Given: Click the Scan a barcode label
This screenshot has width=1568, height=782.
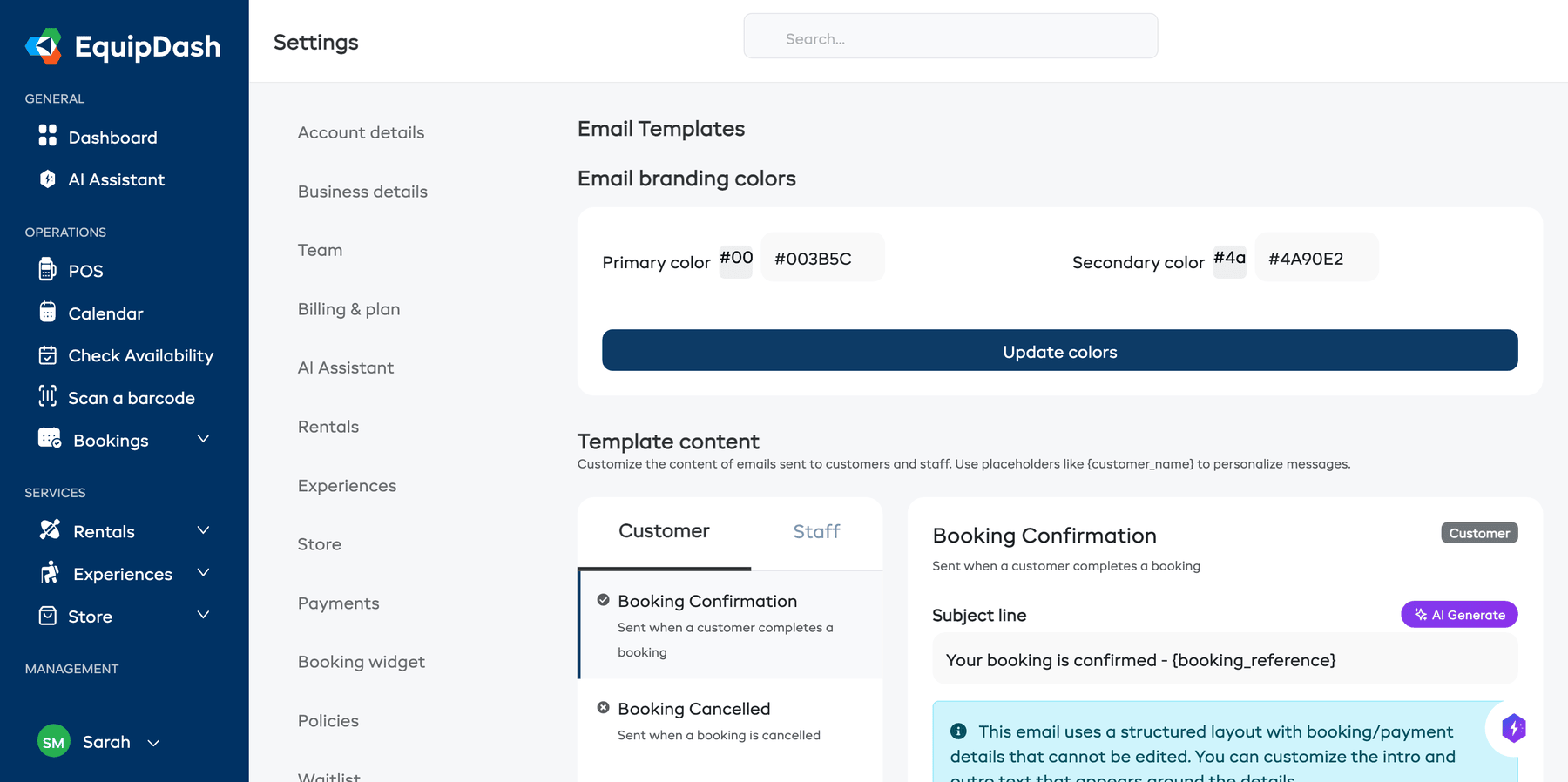Looking at the screenshot, I should pyautogui.click(x=132, y=398).
